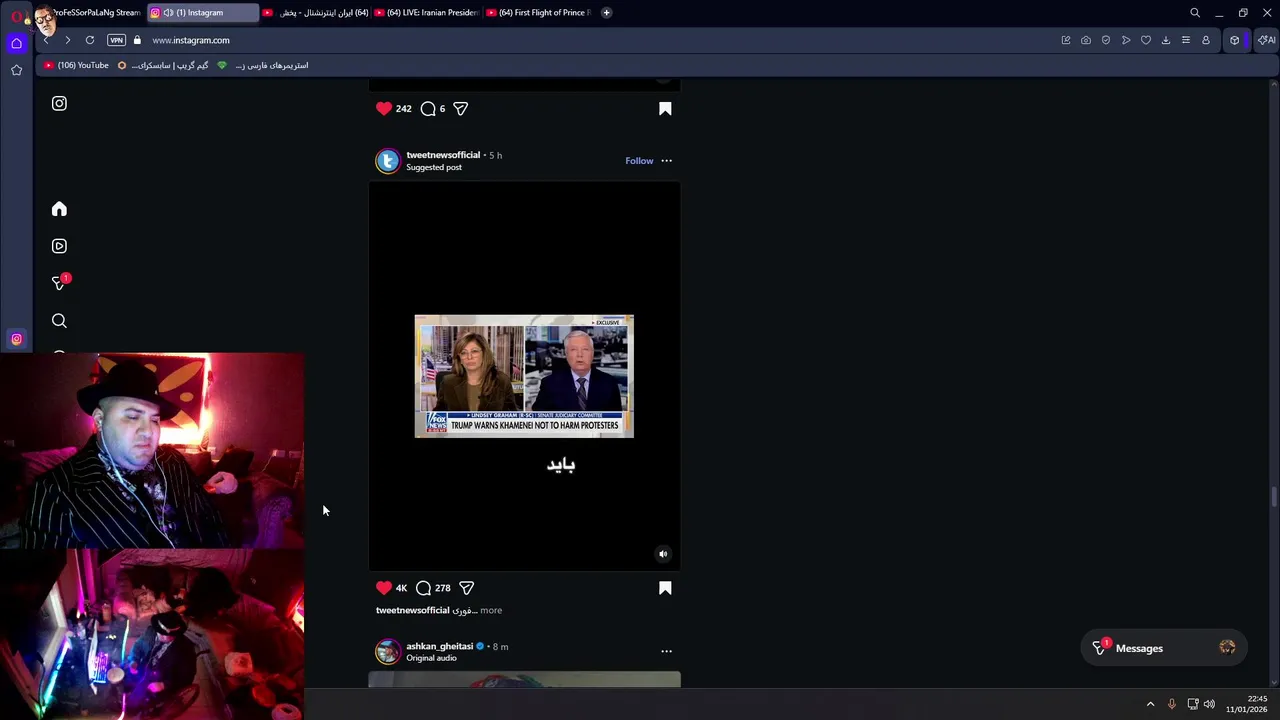Share the tweetnewsofficial post
The width and height of the screenshot is (1280, 720).
[466, 588]
